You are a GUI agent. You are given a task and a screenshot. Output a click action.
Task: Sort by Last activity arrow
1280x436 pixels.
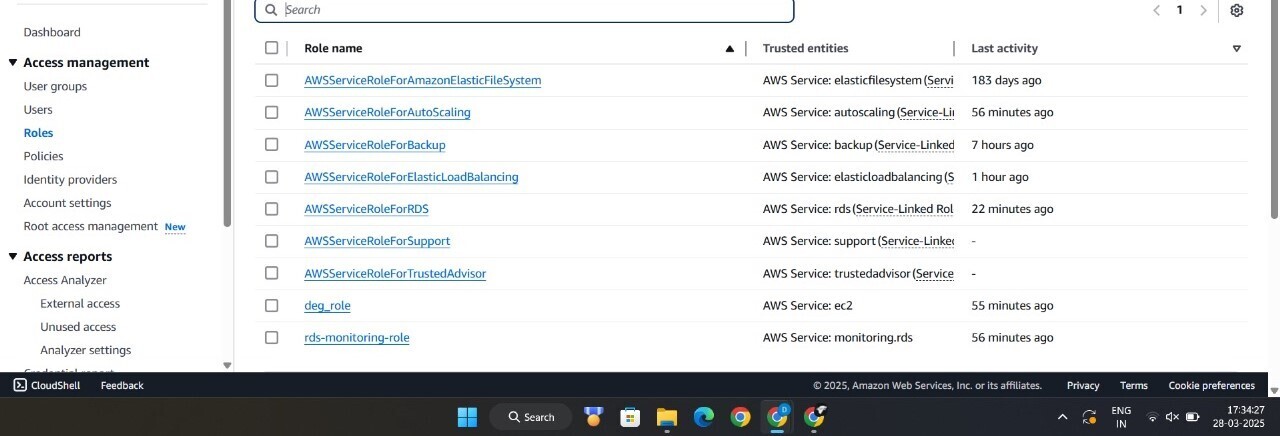(1236, 48)
